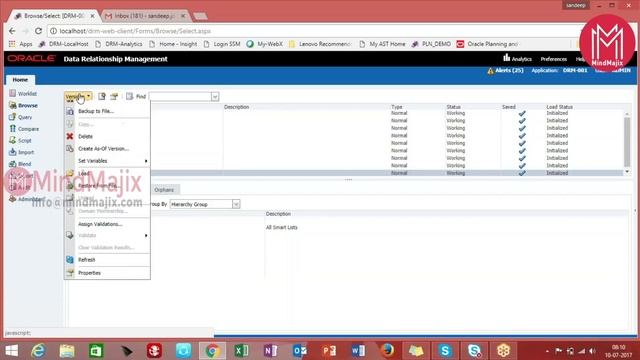Open PowerPoint from the taskbar
This screenshot has height=360, width=640.
click(329, 351)
